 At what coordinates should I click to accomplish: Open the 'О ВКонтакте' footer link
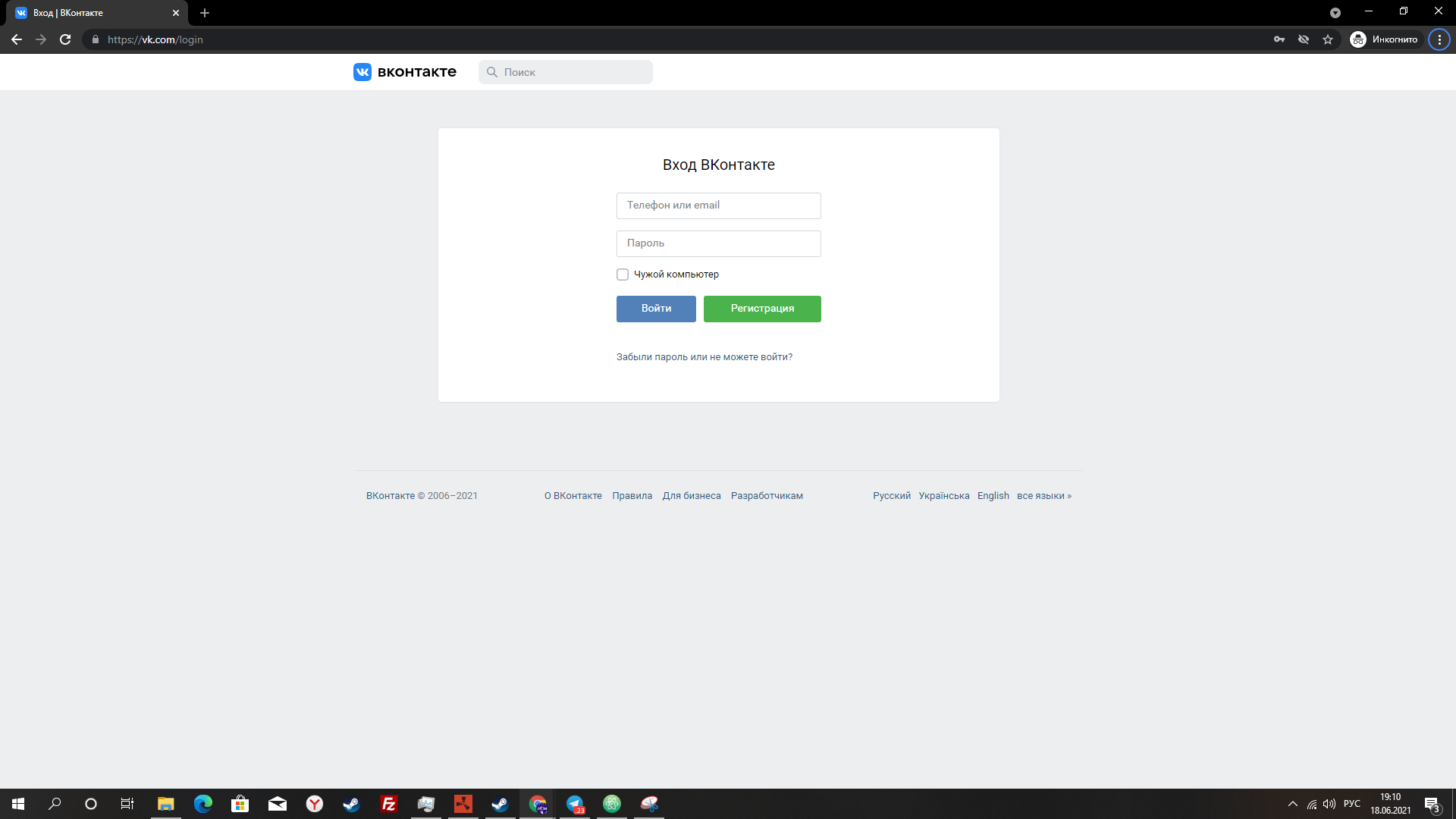pyautogui.click(x=573, y=496)
